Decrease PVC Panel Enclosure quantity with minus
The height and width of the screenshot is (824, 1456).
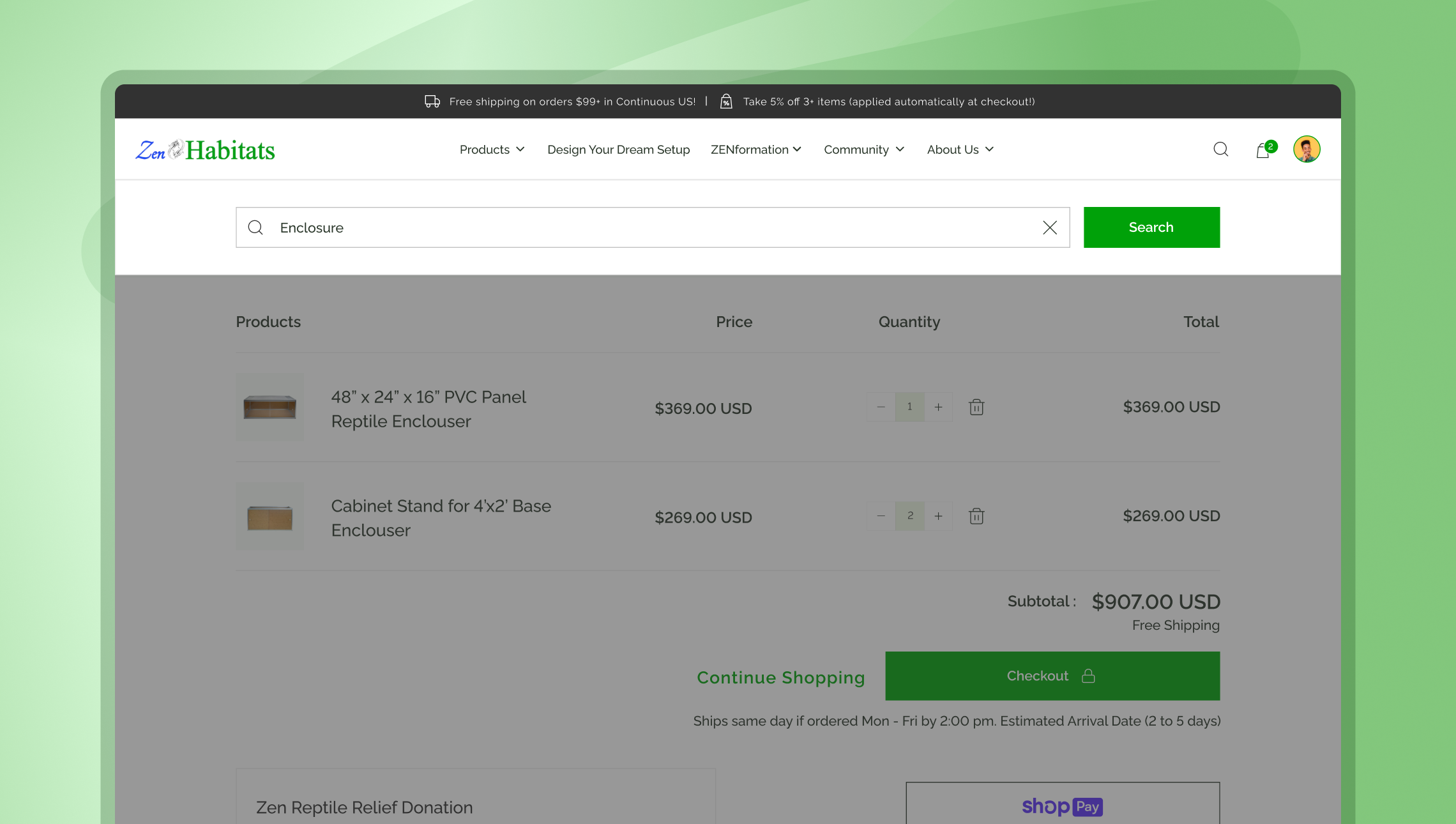881,407
